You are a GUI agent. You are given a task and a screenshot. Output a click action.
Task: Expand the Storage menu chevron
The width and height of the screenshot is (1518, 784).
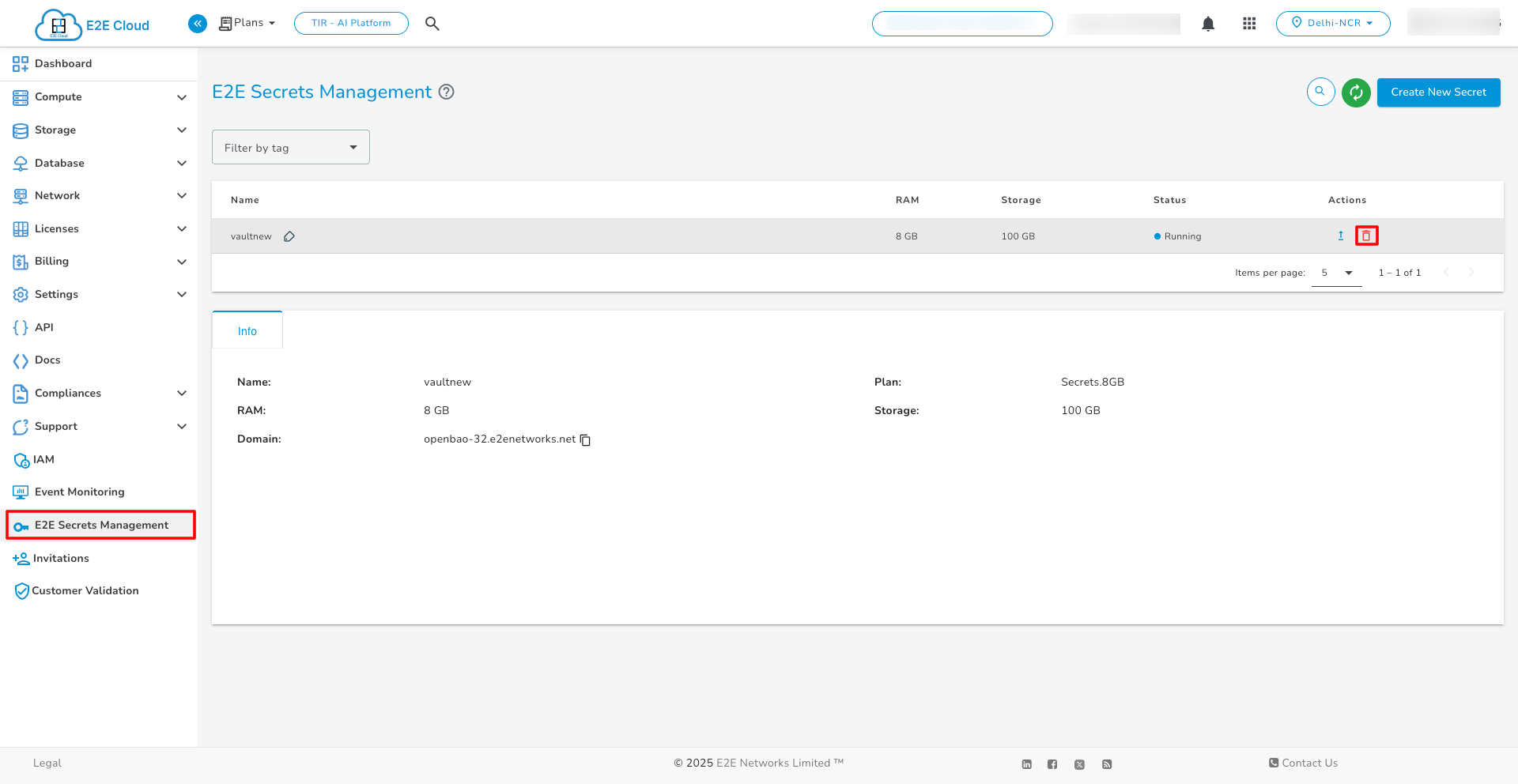182,130
